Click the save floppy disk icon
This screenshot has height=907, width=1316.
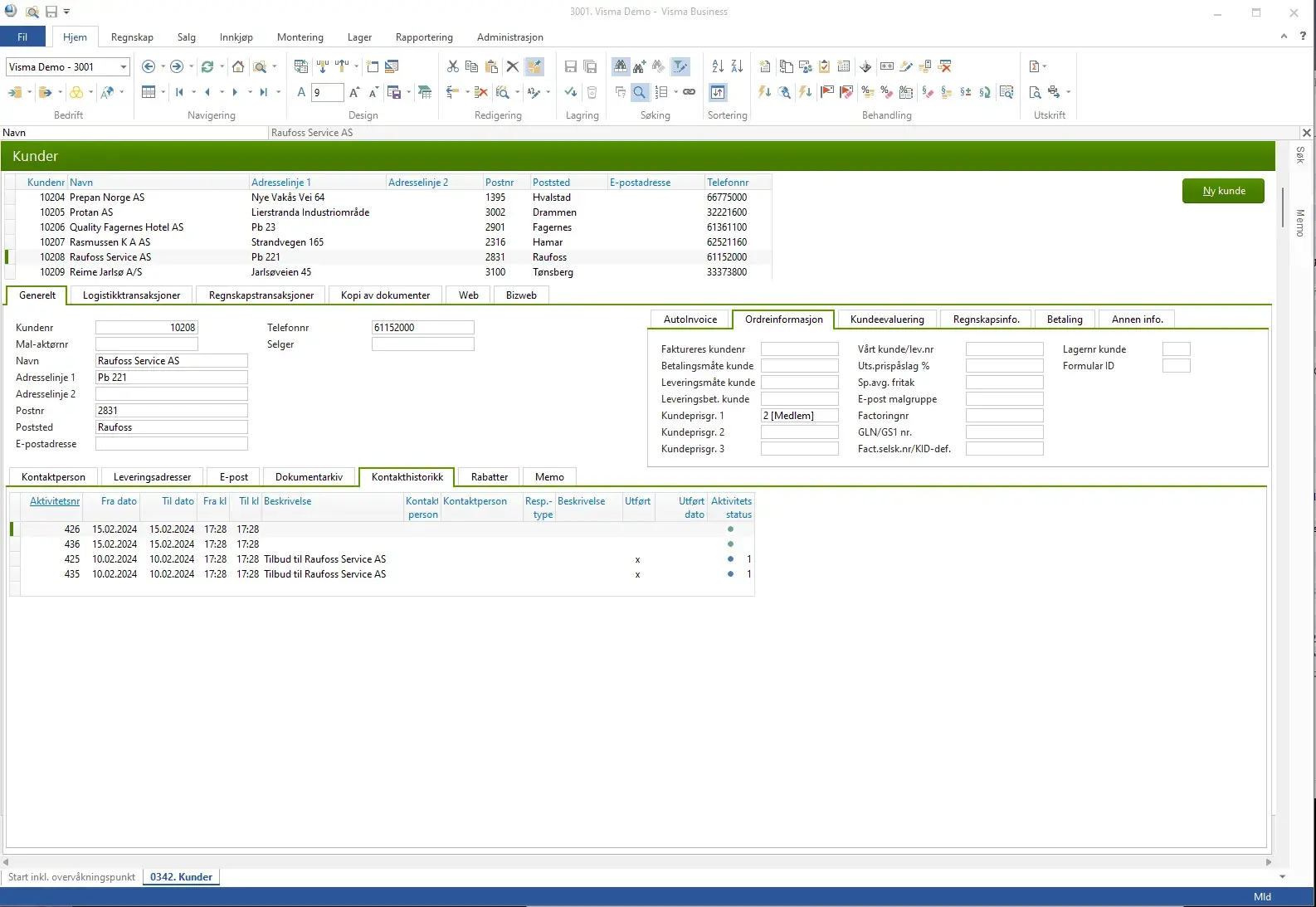click(571, 66)
